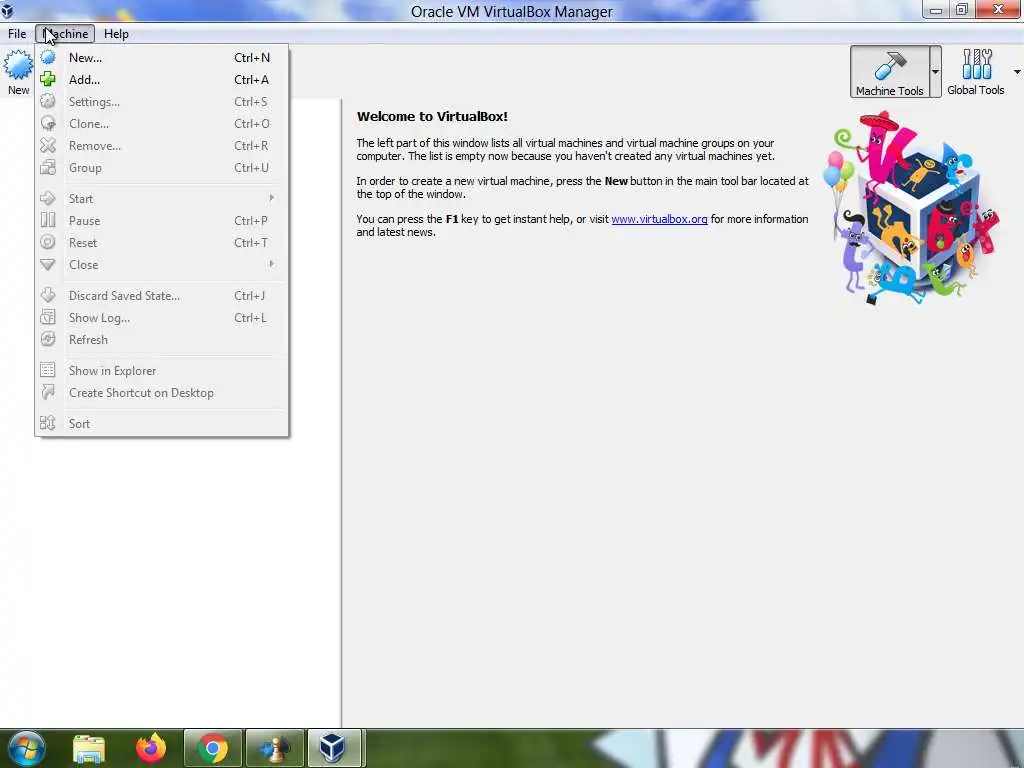
Task: Expand the Machine Tools dropdown arrow
Action: tap(935, 72)
